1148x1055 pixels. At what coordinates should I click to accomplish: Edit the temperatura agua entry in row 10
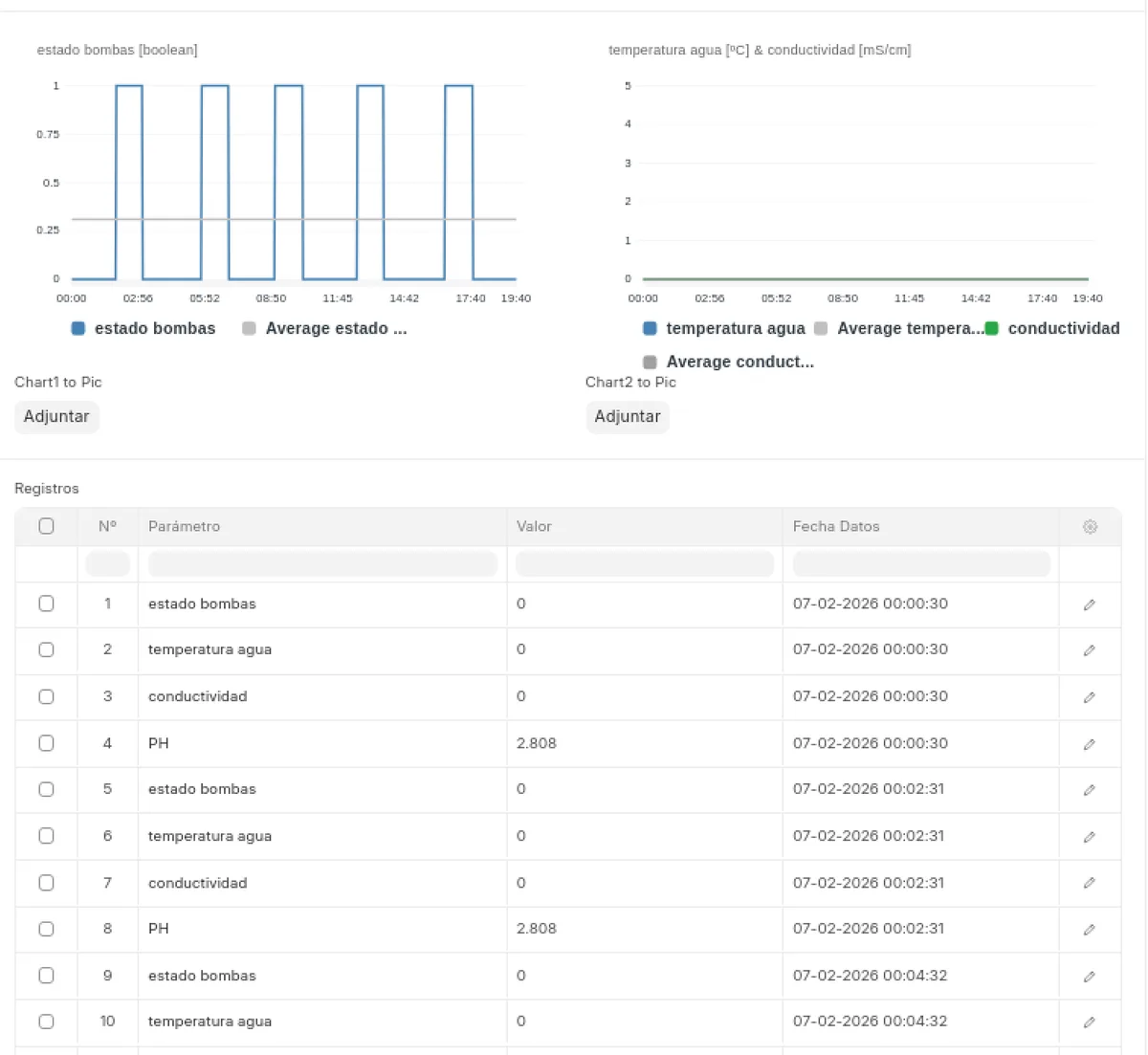1090,1022
